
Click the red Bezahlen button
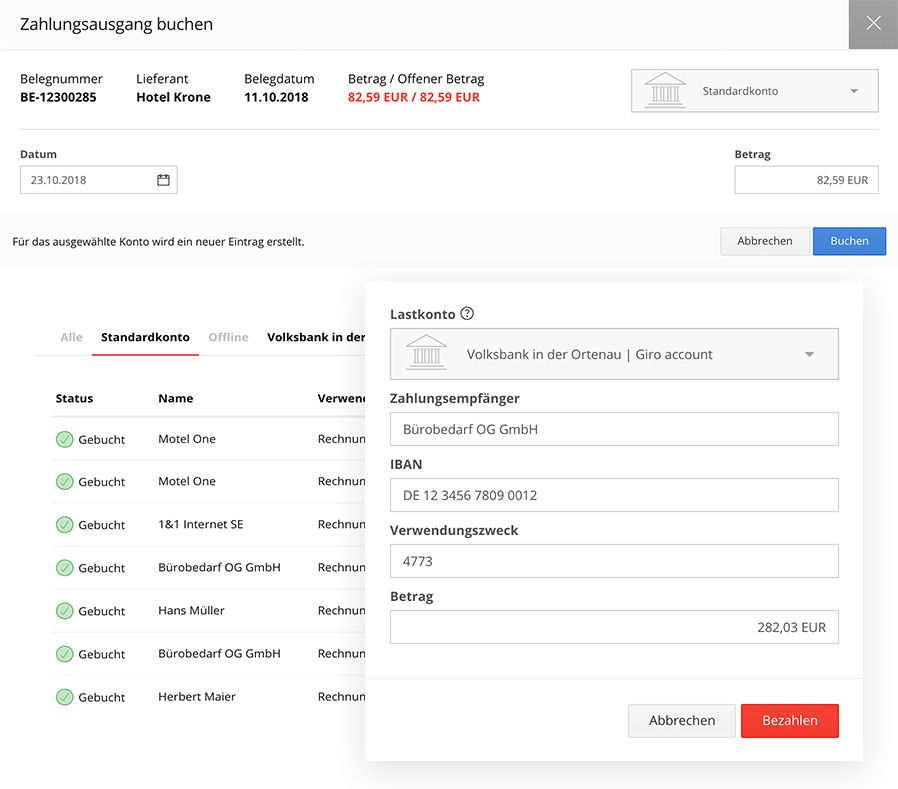pos(790,720)
